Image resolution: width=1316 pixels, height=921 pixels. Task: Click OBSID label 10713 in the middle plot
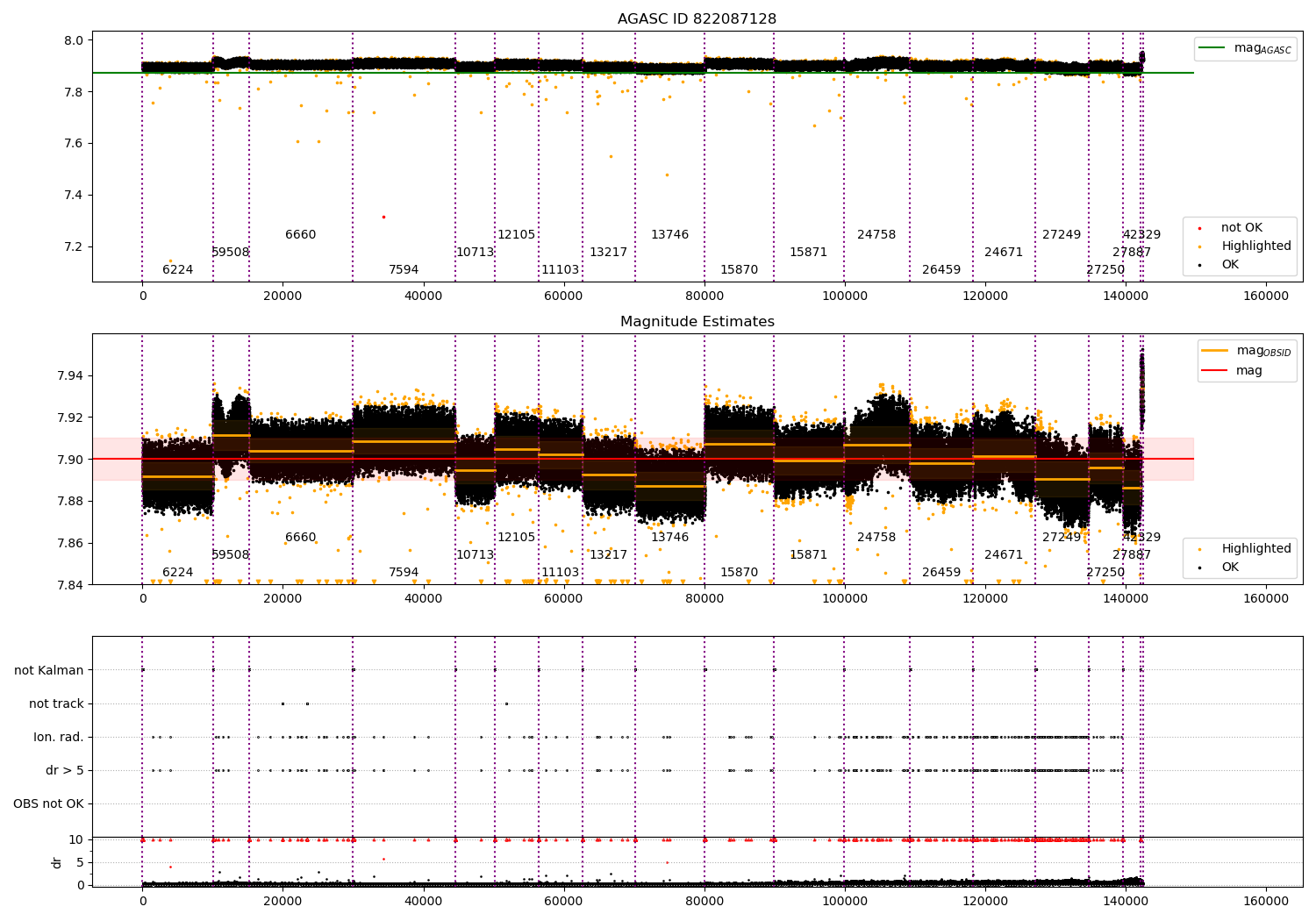point(475,555)
